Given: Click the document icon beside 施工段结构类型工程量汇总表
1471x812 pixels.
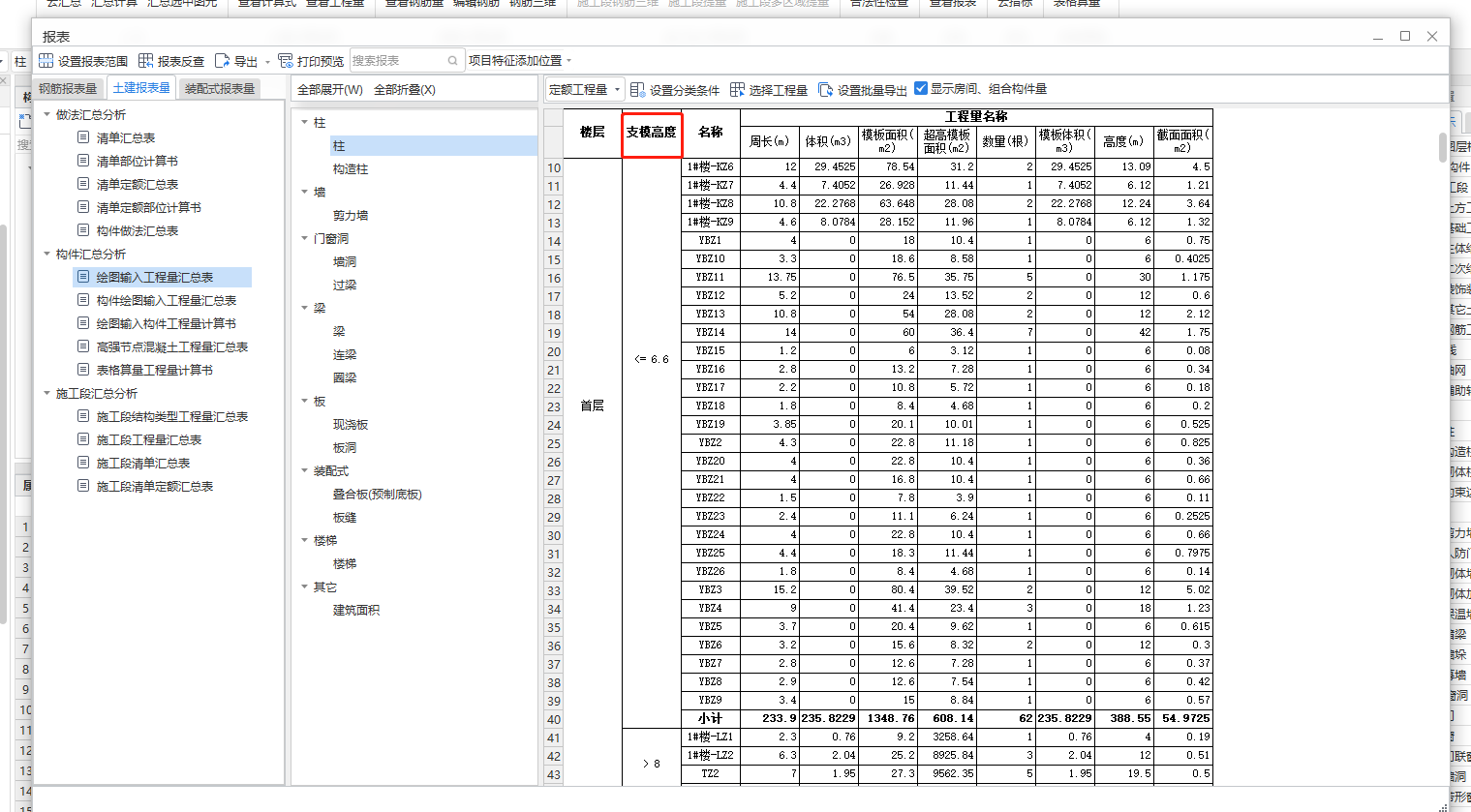Looking at the screenshot, I should pyautogui.click(x=83, y=416).
